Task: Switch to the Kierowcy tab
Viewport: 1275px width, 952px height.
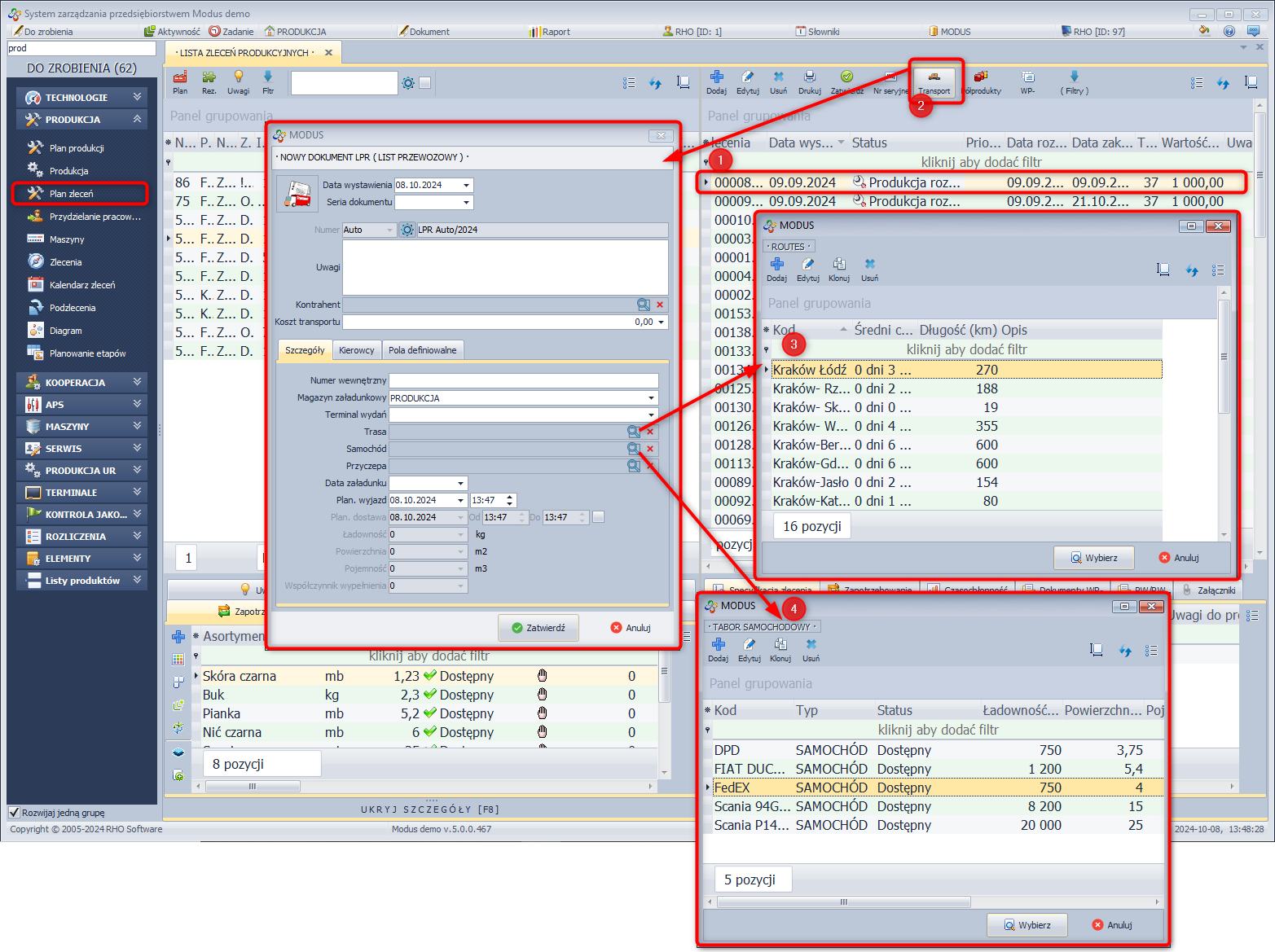Action: (x=356, y=350)
